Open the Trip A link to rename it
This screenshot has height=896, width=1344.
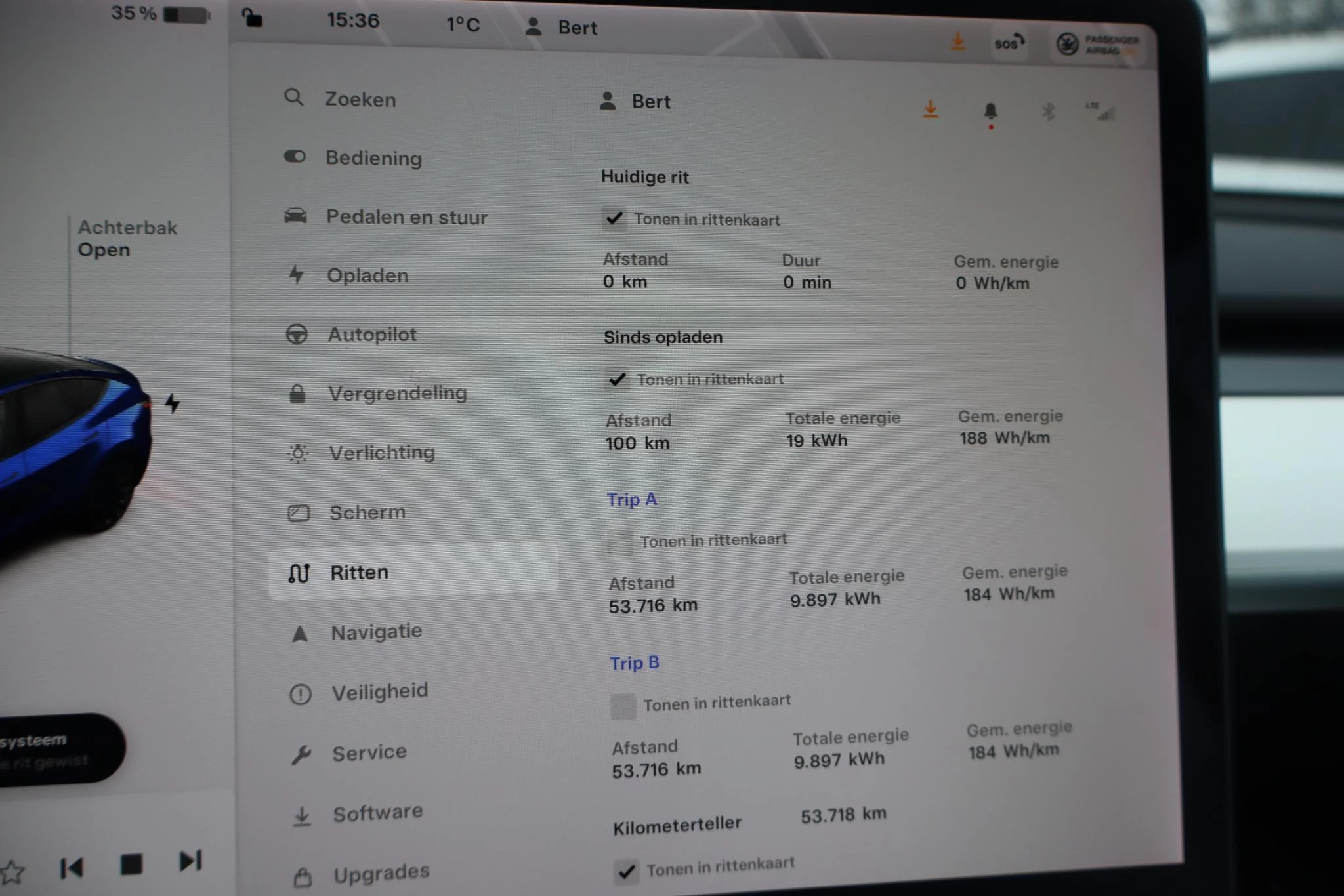tap(631, 500)
